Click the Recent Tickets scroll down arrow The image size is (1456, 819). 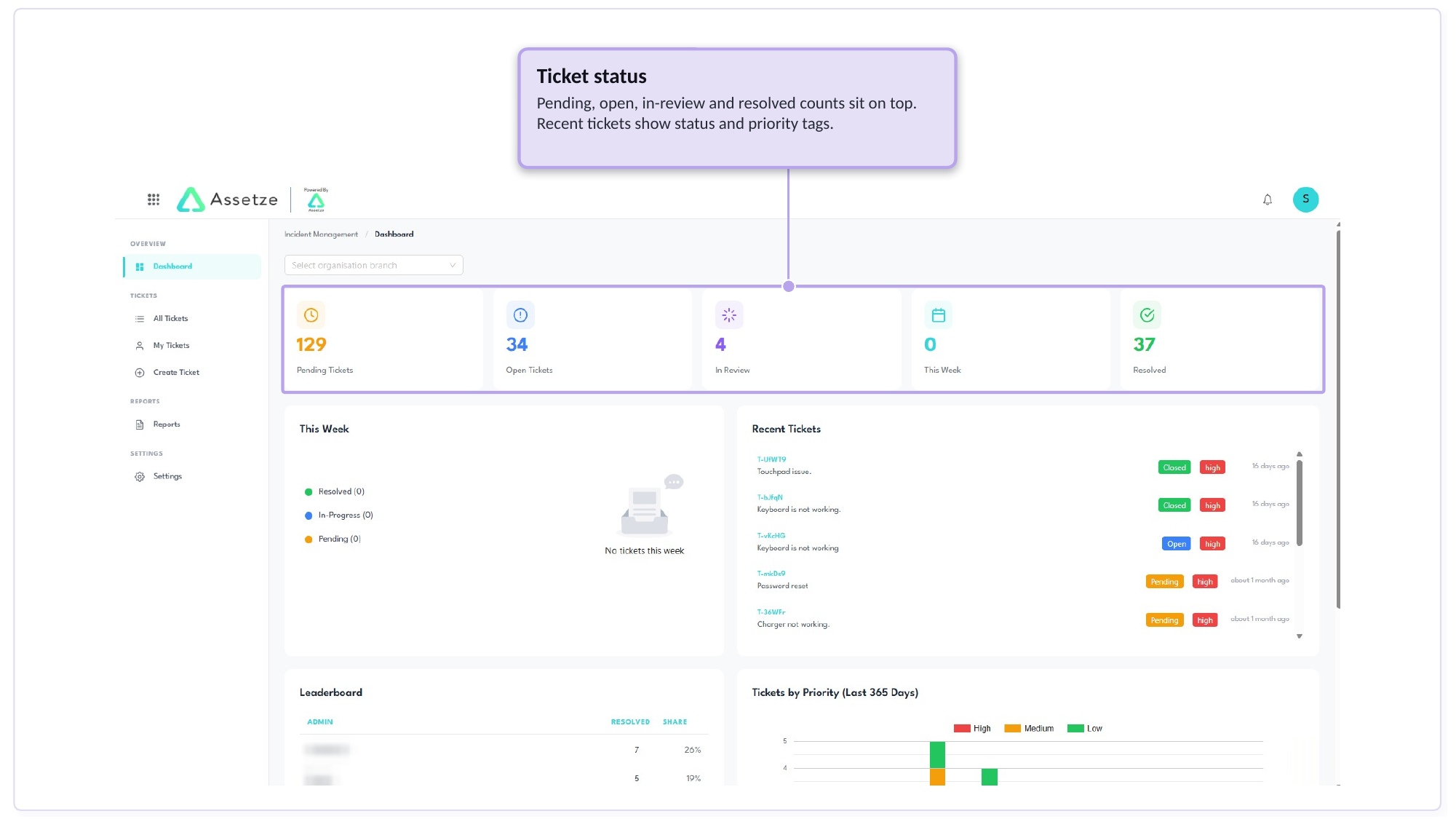pos(1300,636)
